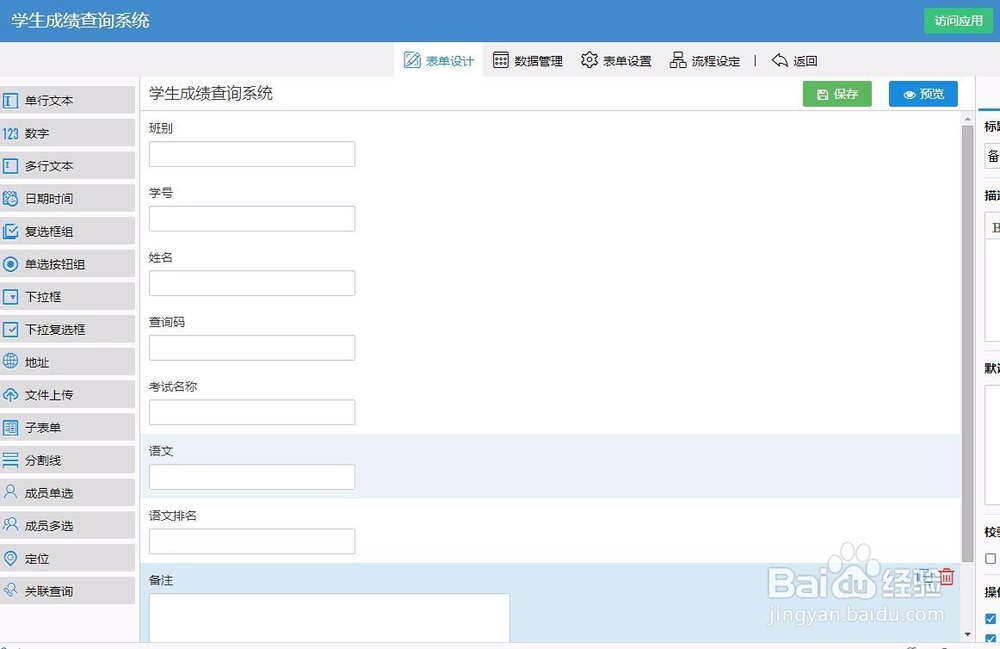Open the 表单设置 form settings tab
1000x649 pixels.
pyautogui.click(x=616, y=61)
